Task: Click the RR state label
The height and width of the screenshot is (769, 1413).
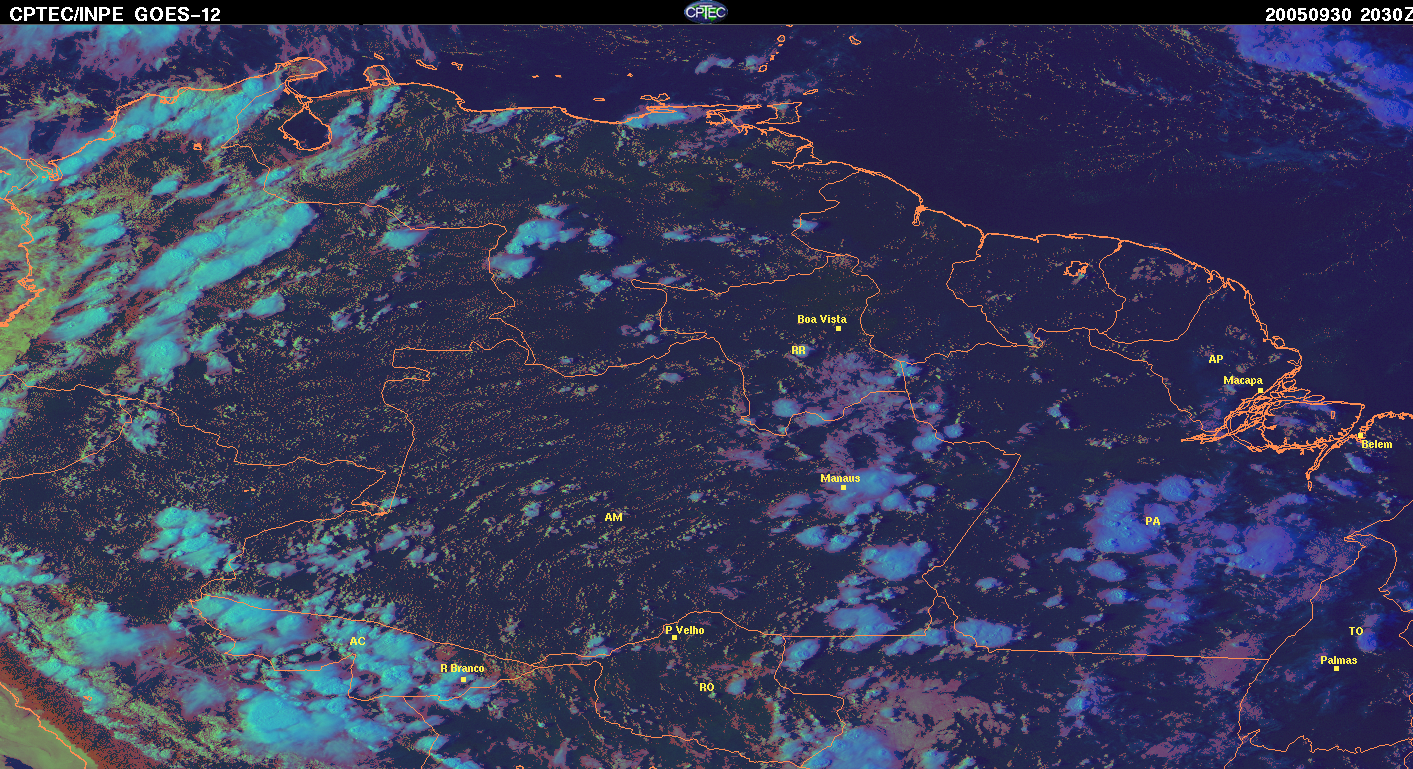Action: coord(798,350)
